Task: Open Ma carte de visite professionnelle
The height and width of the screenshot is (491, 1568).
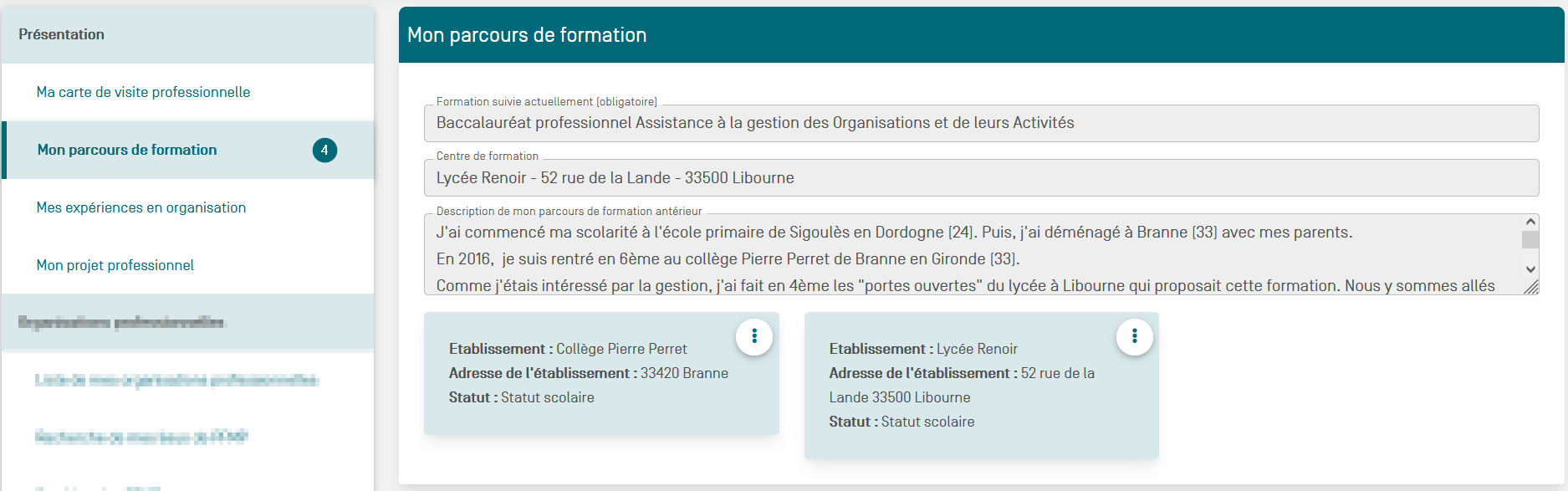Action: click(143, 92)
